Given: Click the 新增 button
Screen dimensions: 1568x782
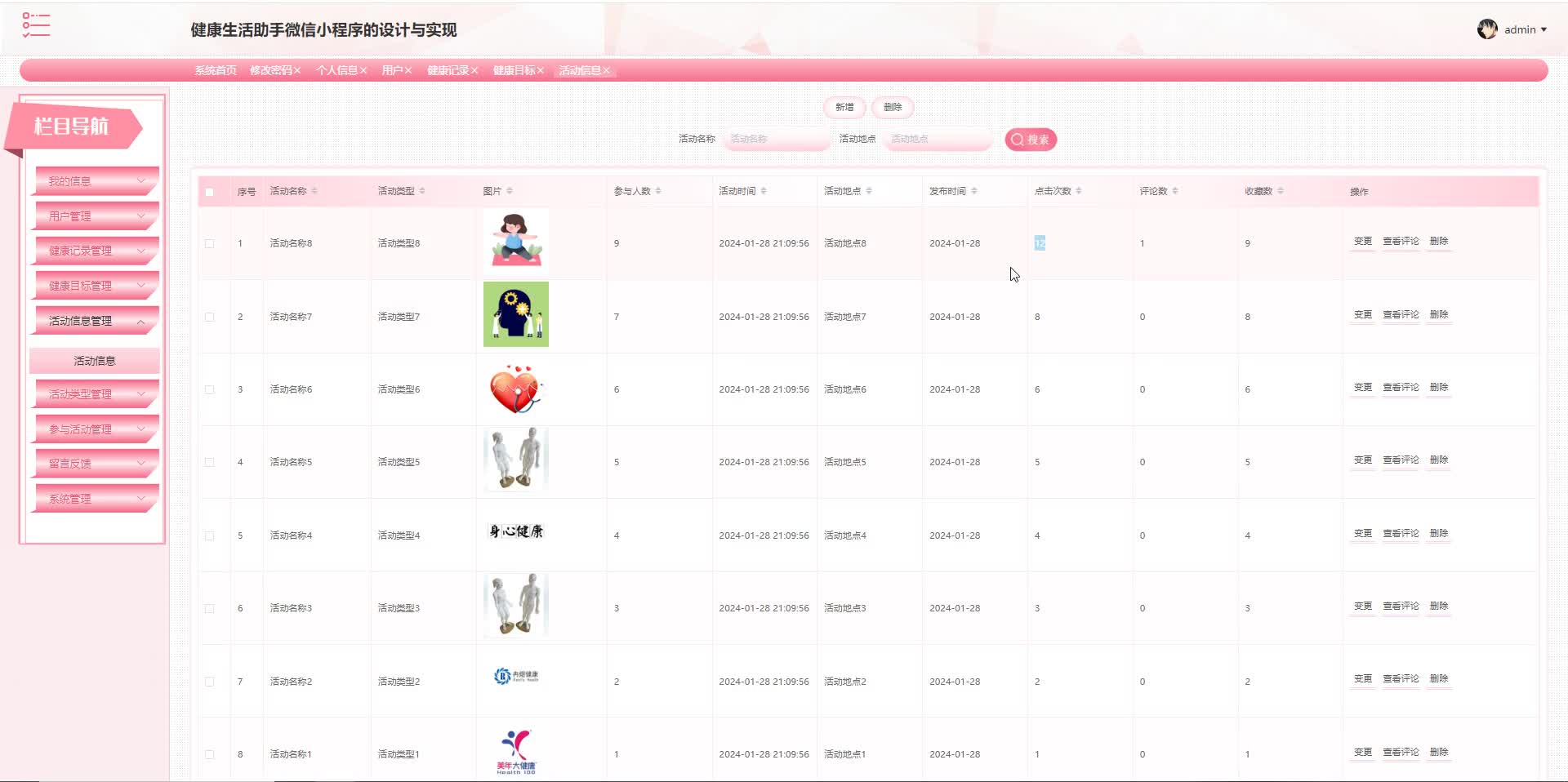Looking at the screenshot, I should [x=844, y=107].
